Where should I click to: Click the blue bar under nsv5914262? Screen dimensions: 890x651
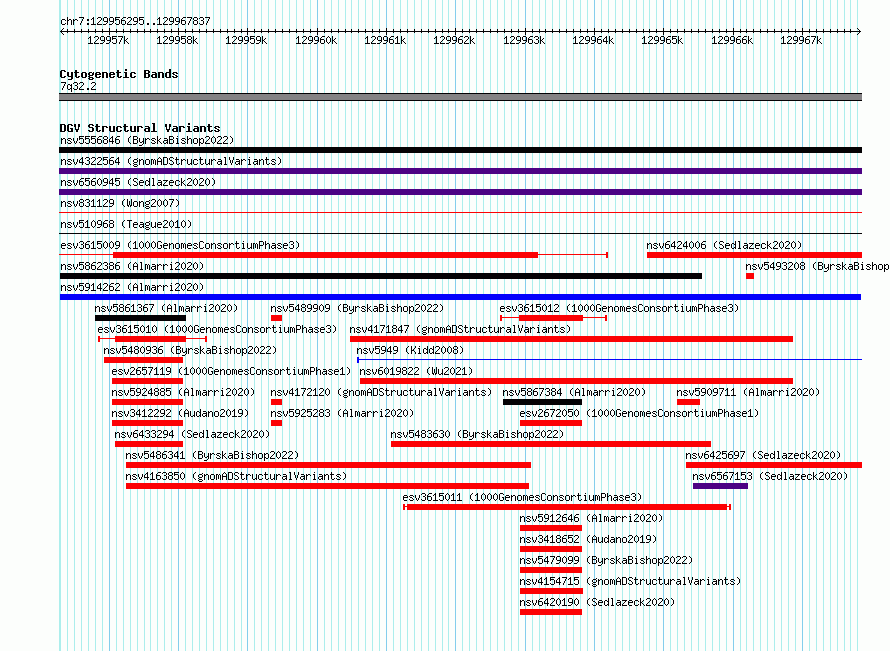point(460,297)
